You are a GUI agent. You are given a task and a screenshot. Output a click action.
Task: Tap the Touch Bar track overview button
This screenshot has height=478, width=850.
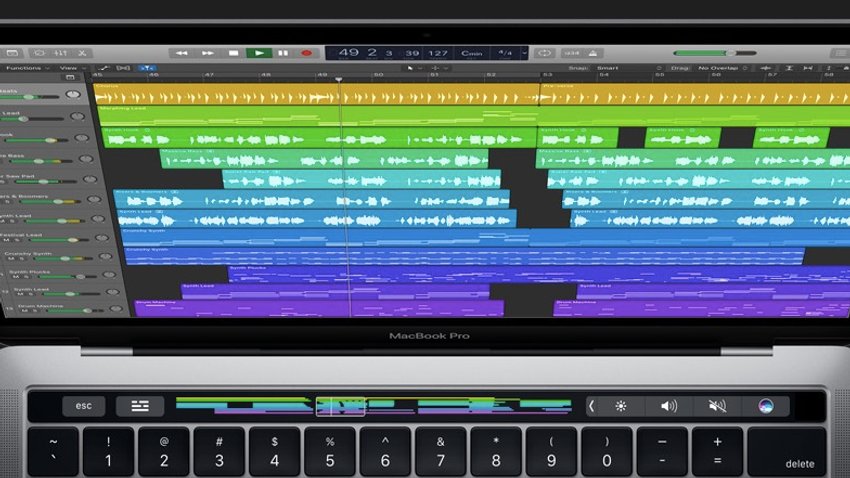tap(140, 406)
